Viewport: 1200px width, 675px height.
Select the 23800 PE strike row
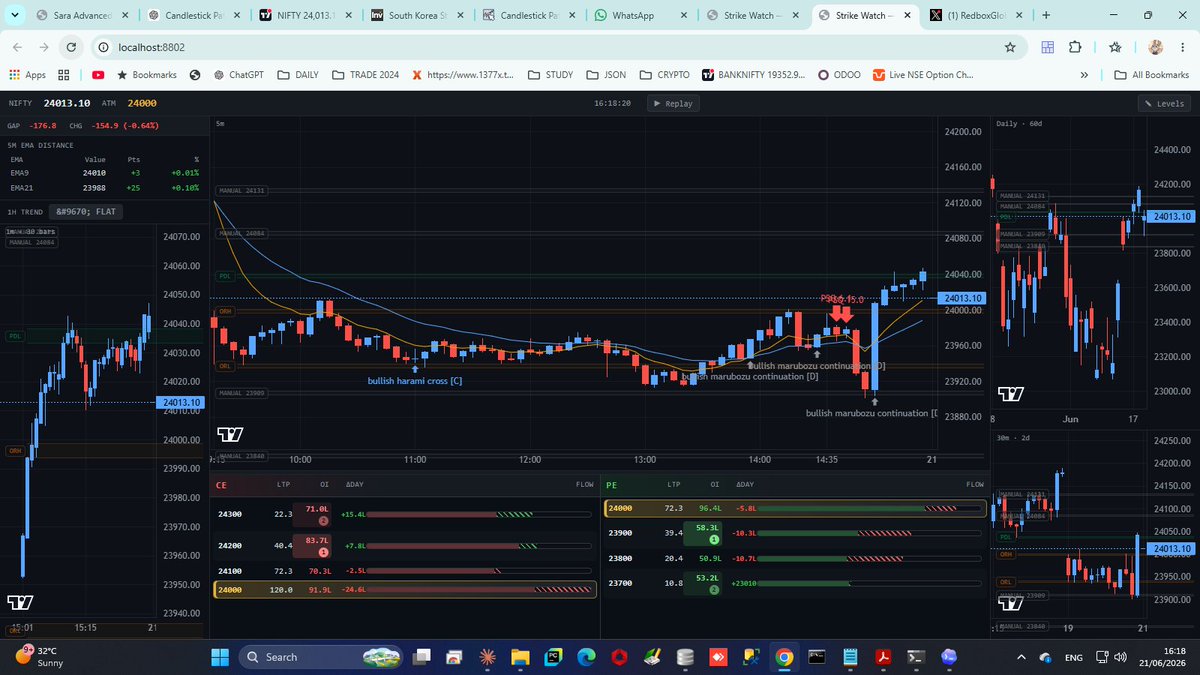(x=796, y=558)
